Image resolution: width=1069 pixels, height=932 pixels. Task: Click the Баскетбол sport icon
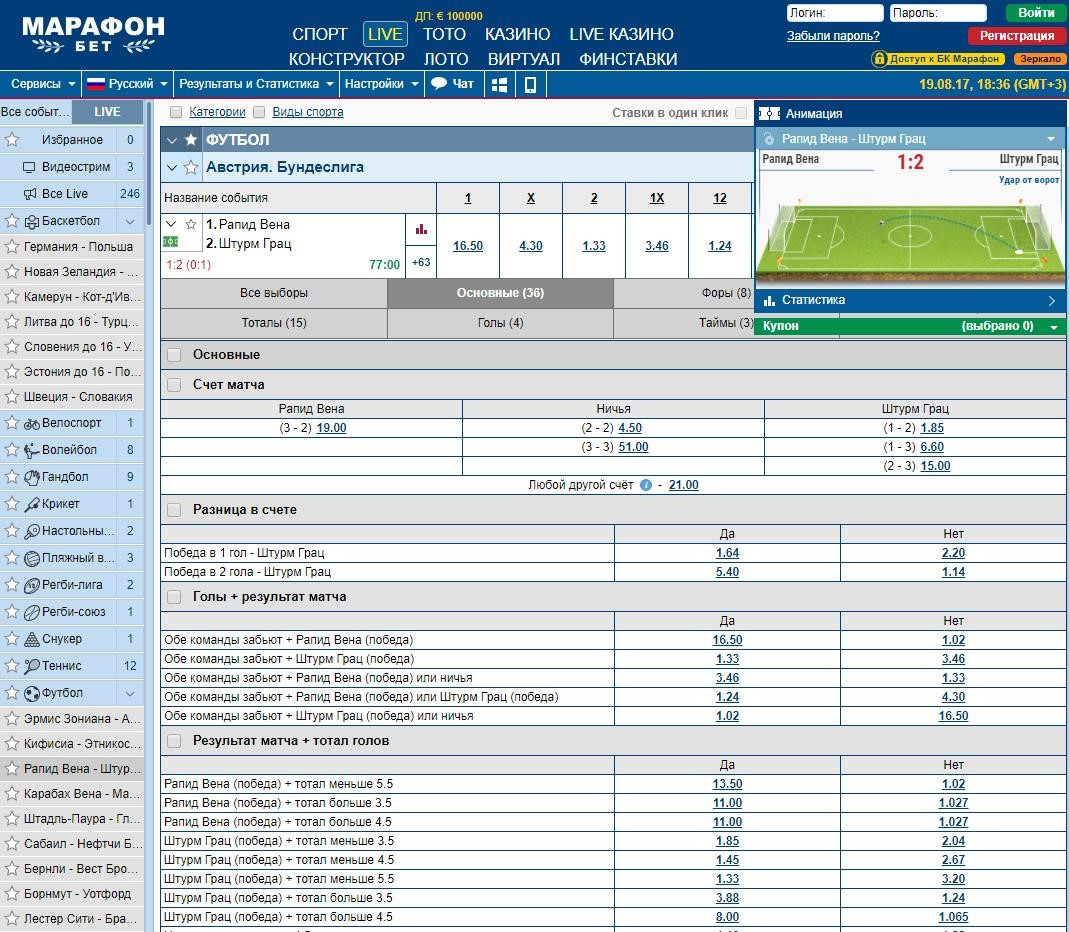pyautogui.click(x=32, y=222)
